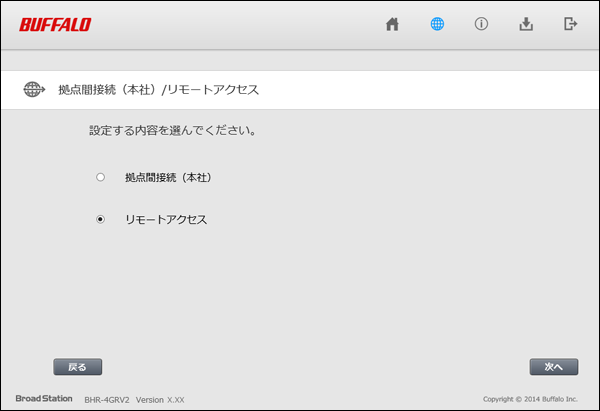Click the Version X.XX text

click(160, 399)
